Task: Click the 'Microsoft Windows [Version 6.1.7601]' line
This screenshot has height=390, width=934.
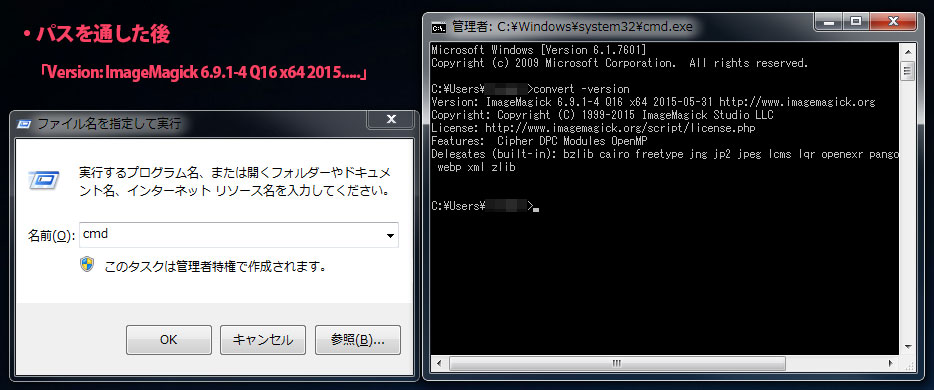Action: [538, 49]
